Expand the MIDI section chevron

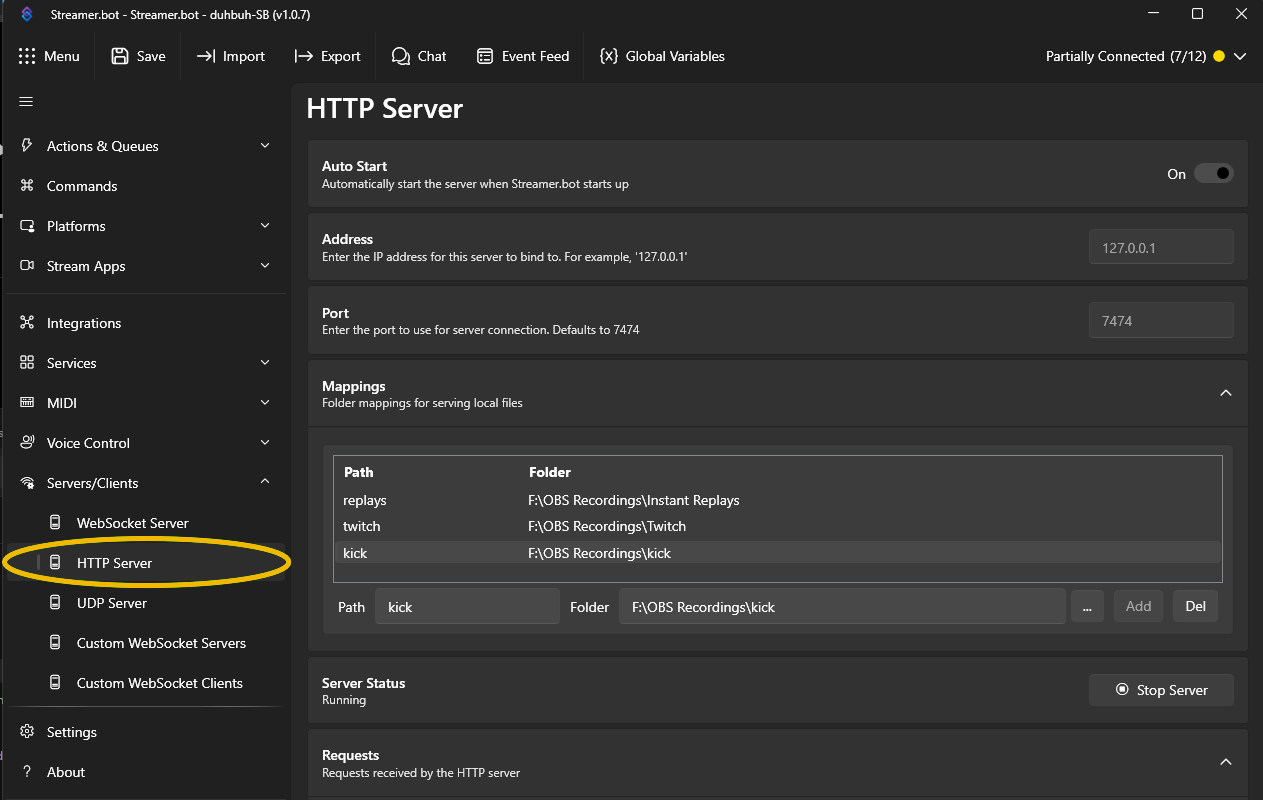click(x=265, y=403)
